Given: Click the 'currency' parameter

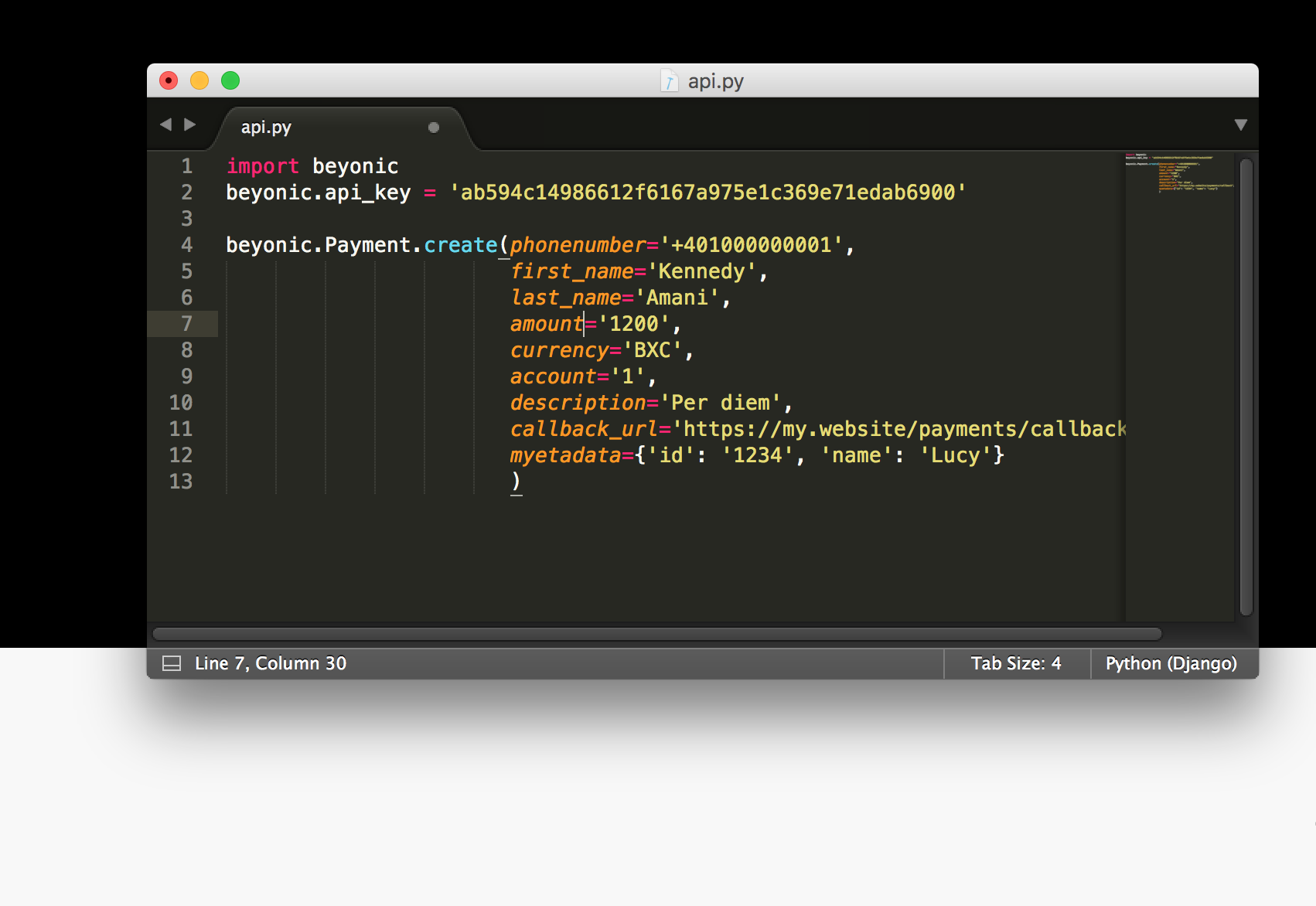Looking at the screenshot, I should [560, 350].
